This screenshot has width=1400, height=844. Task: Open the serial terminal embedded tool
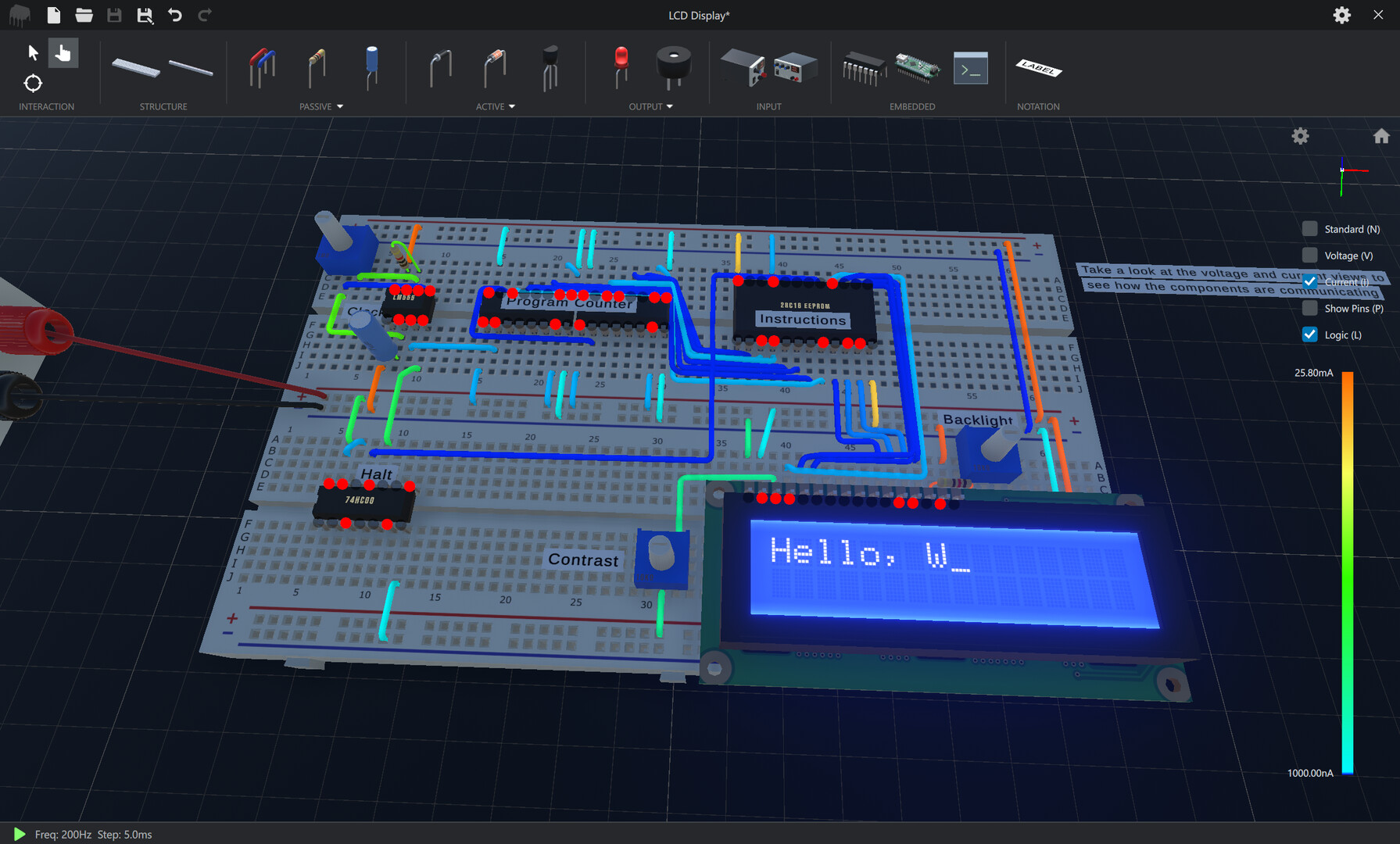[970, 68]
